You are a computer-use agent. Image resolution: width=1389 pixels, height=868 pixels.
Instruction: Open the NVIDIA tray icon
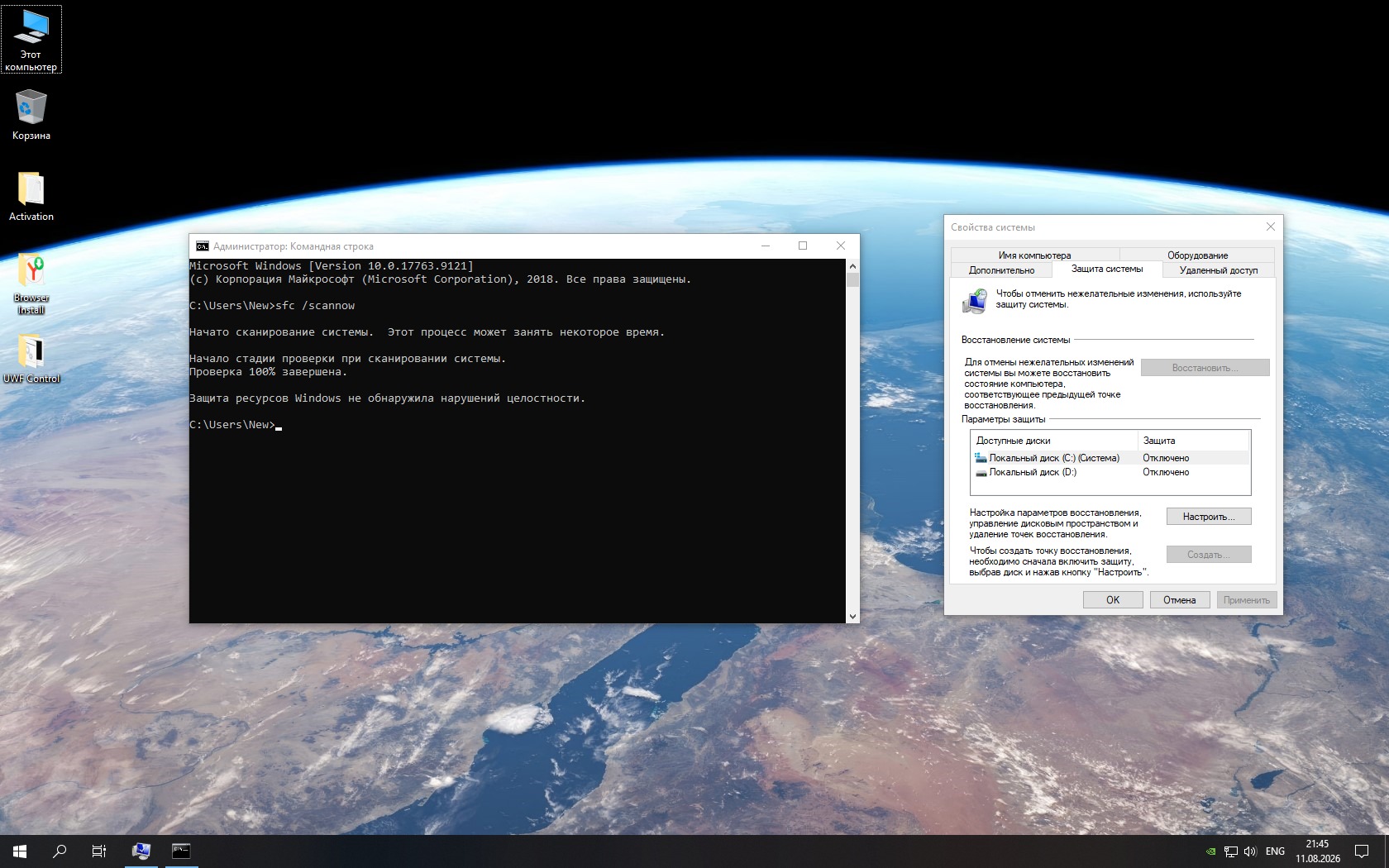pyautogui.click(x=1211, y=851)
